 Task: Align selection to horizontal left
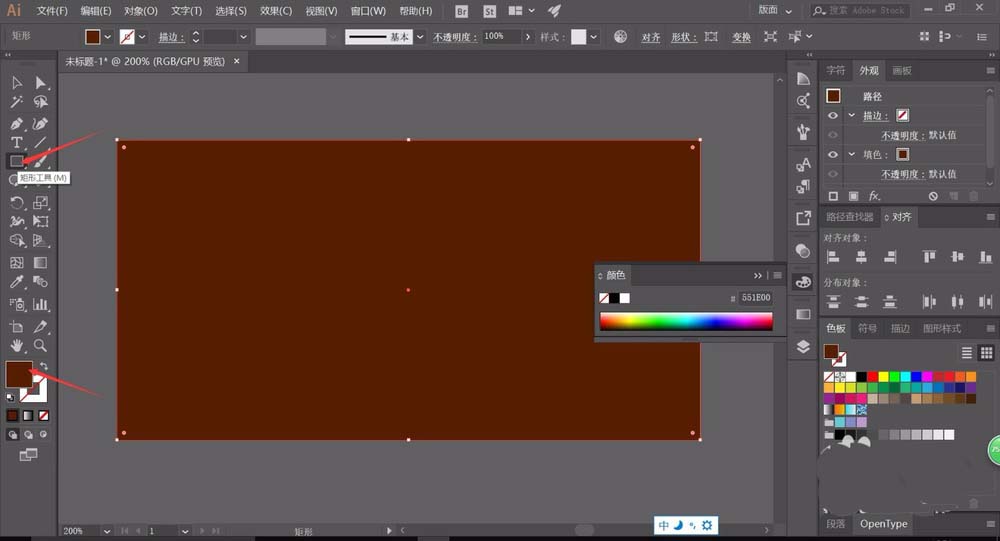coord(832,256)
